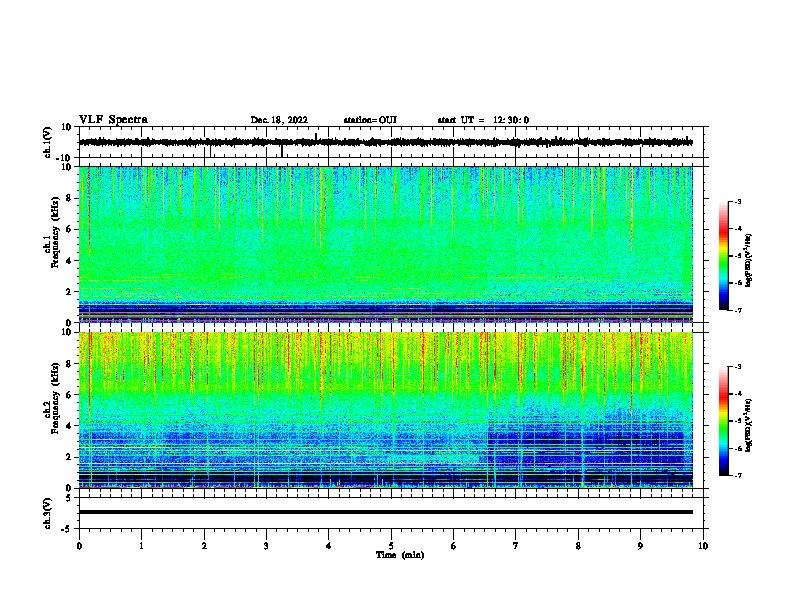Click the "ch.3(V)" axis label
Viewport: 792px width, 612px height.
point(48,513)
